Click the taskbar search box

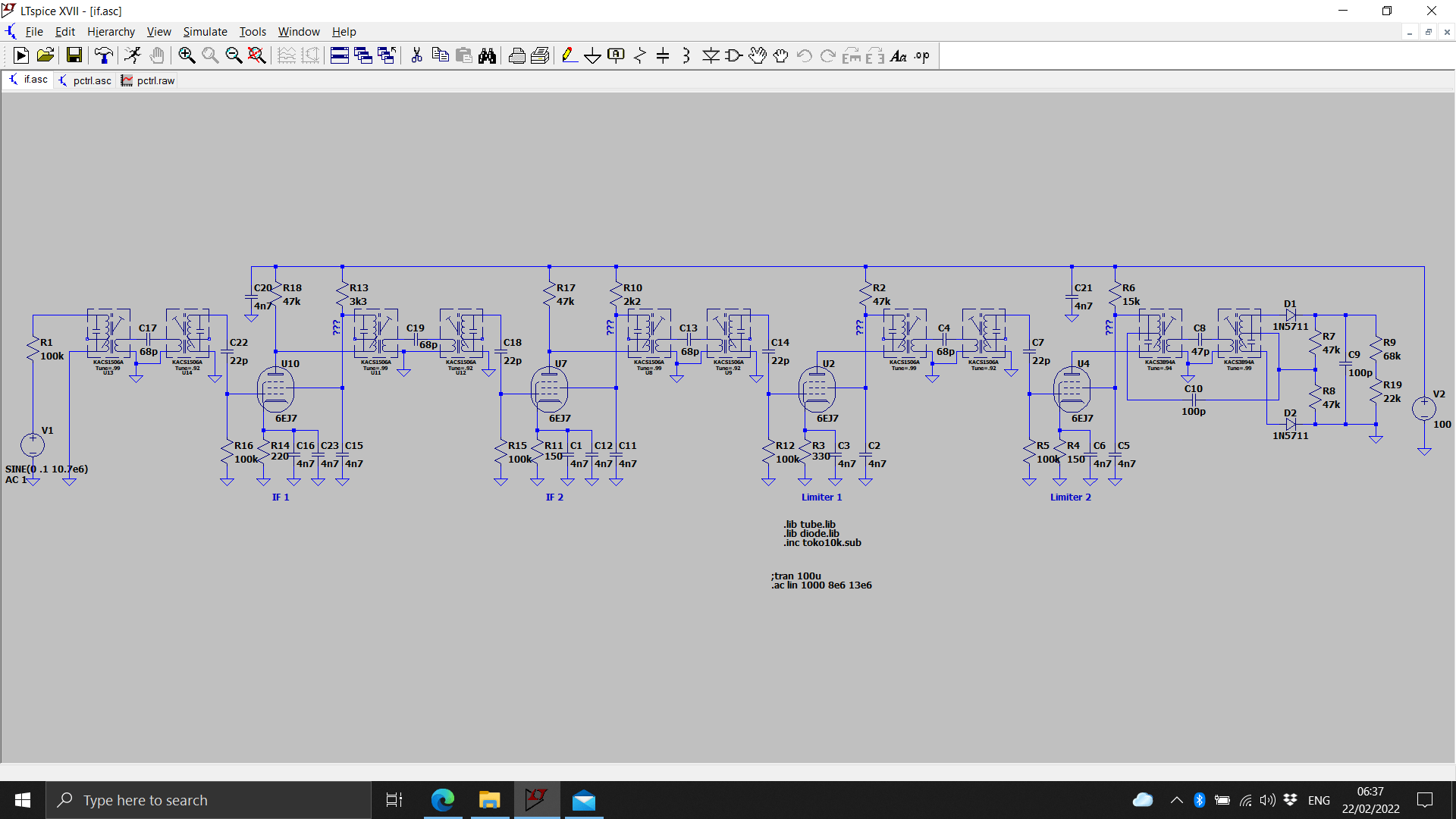(209, 800)
